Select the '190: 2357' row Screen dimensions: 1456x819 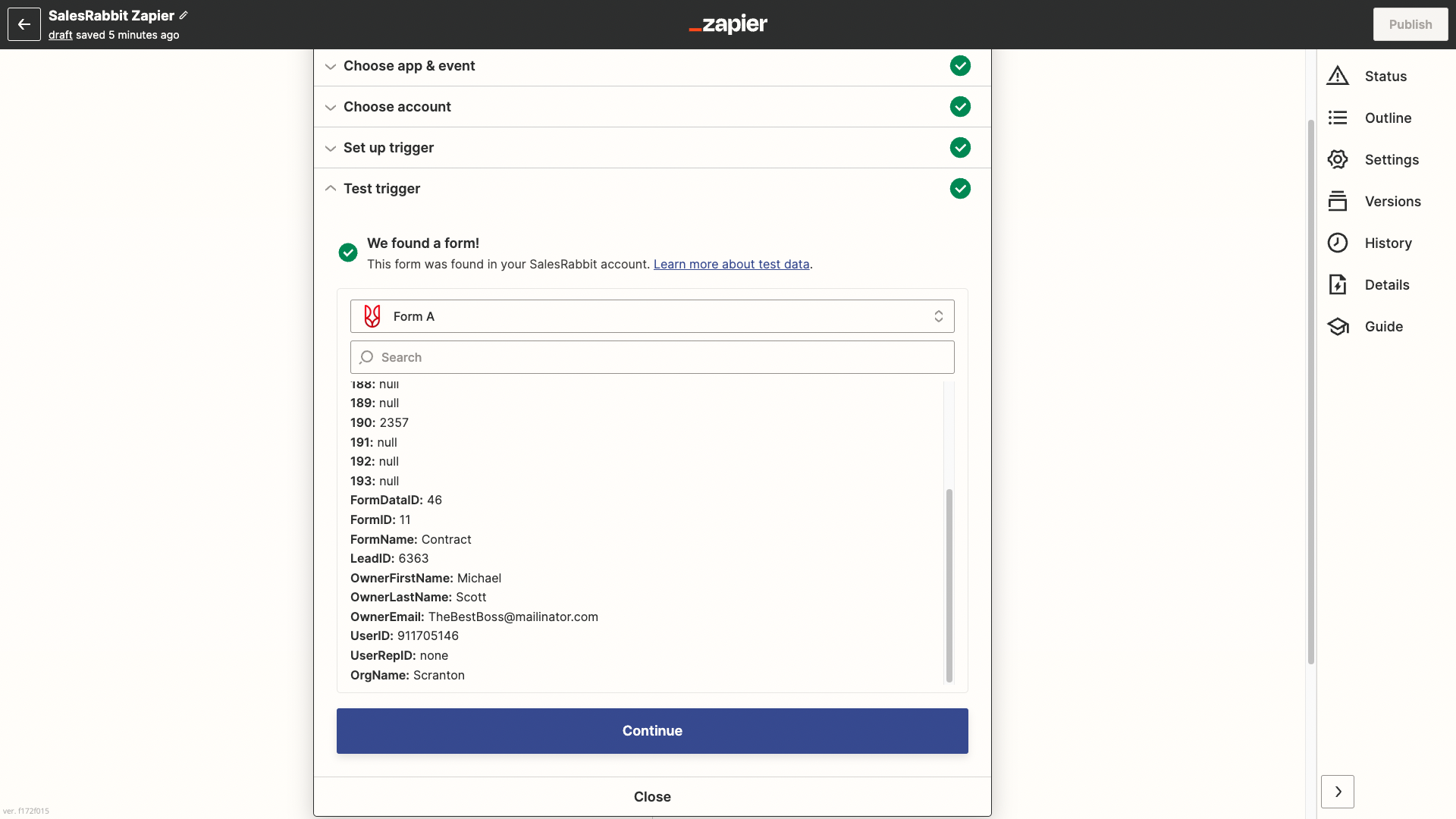379,422
